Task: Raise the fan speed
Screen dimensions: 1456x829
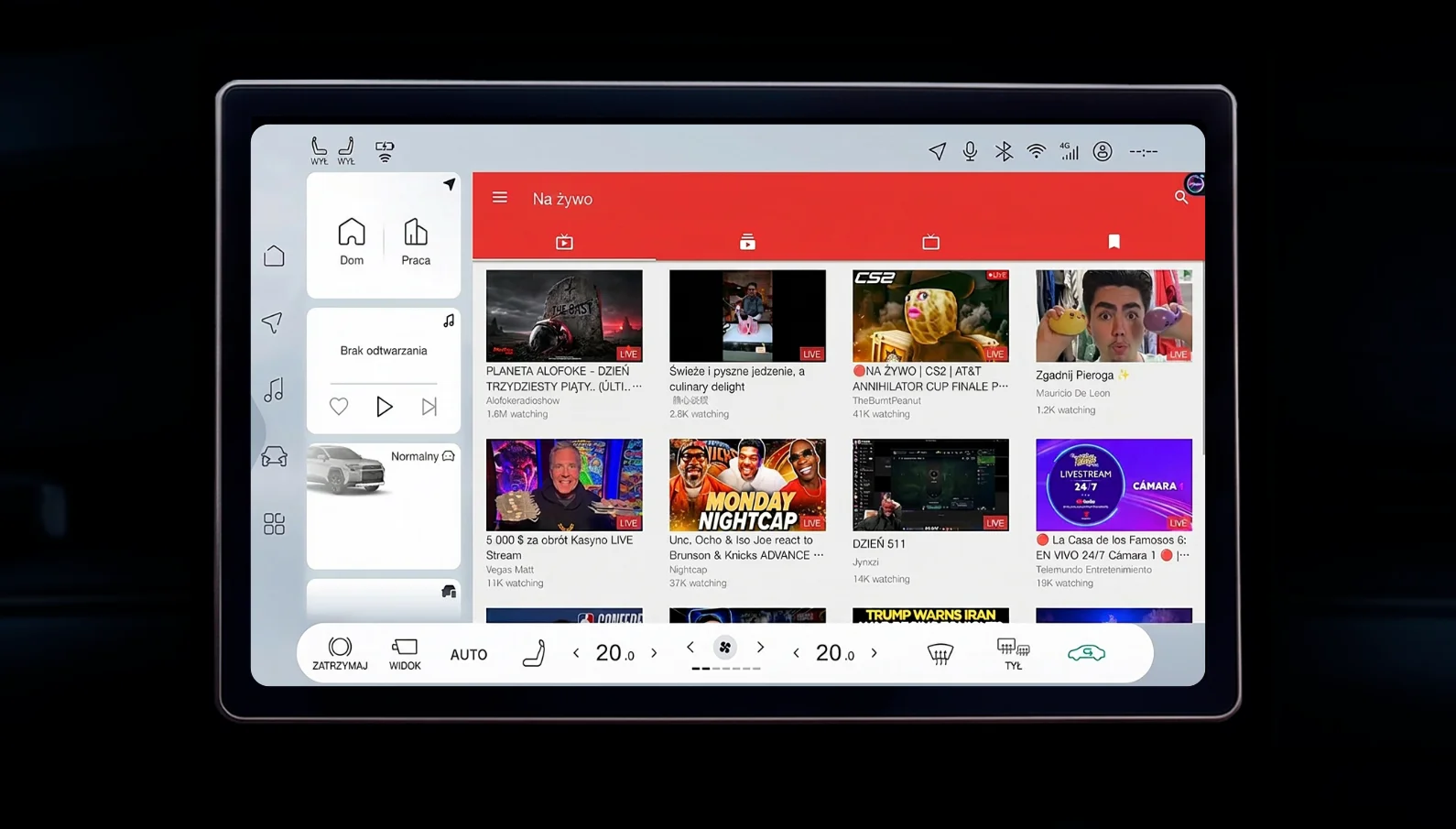Action: click(760, 648)
